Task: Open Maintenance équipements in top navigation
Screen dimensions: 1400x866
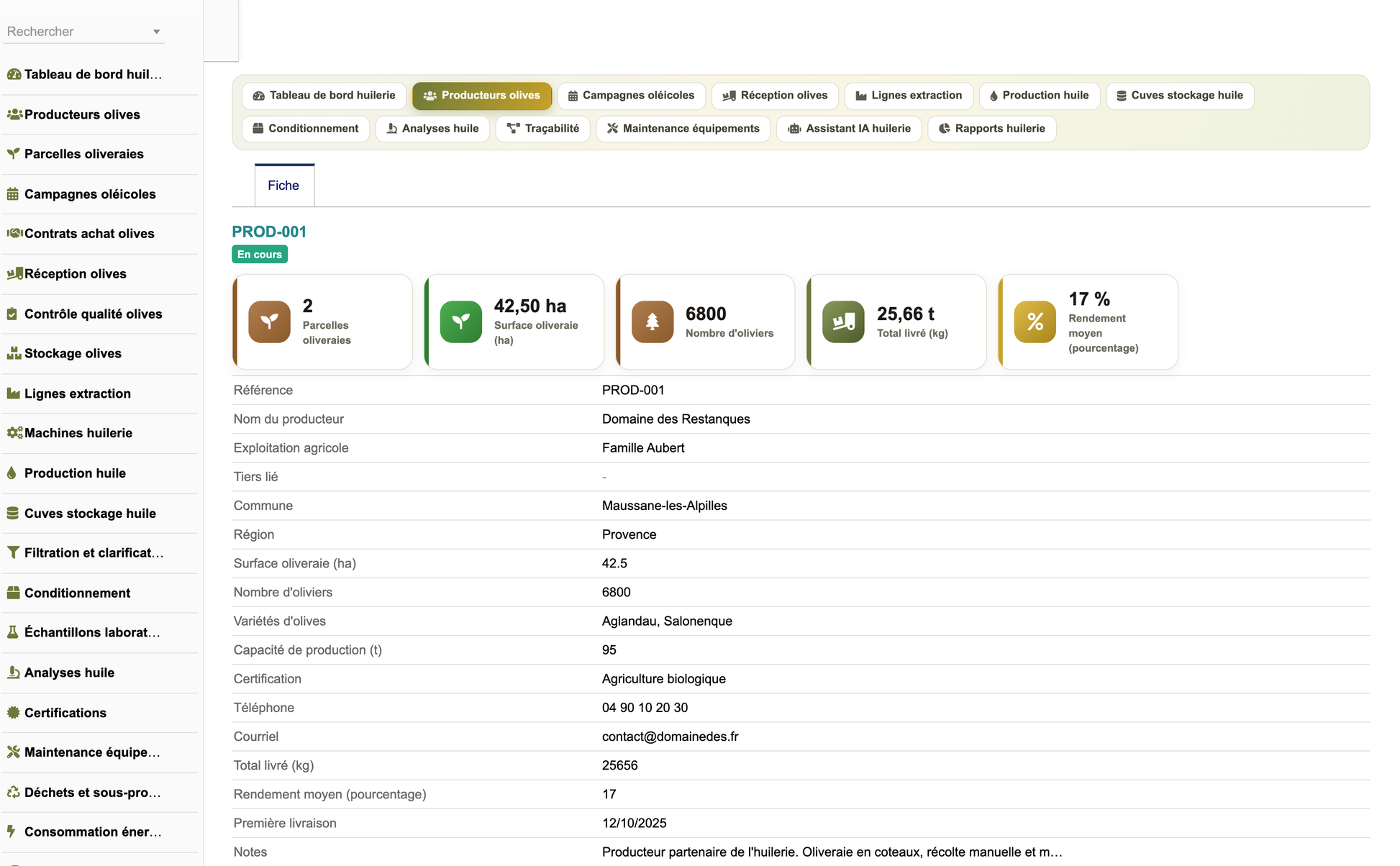Action: point(683,129)
